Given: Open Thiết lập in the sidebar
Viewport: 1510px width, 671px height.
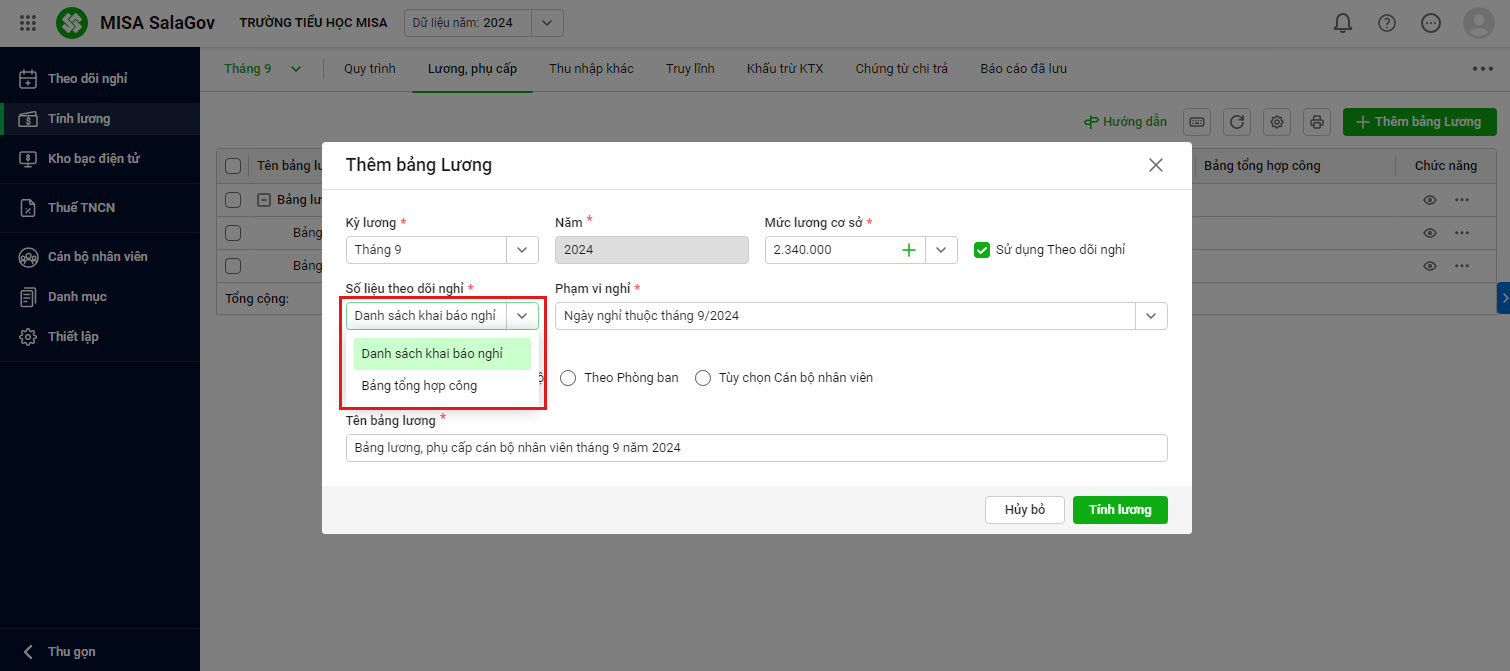Looking at the screenshot, I should [x=100, y=336].
